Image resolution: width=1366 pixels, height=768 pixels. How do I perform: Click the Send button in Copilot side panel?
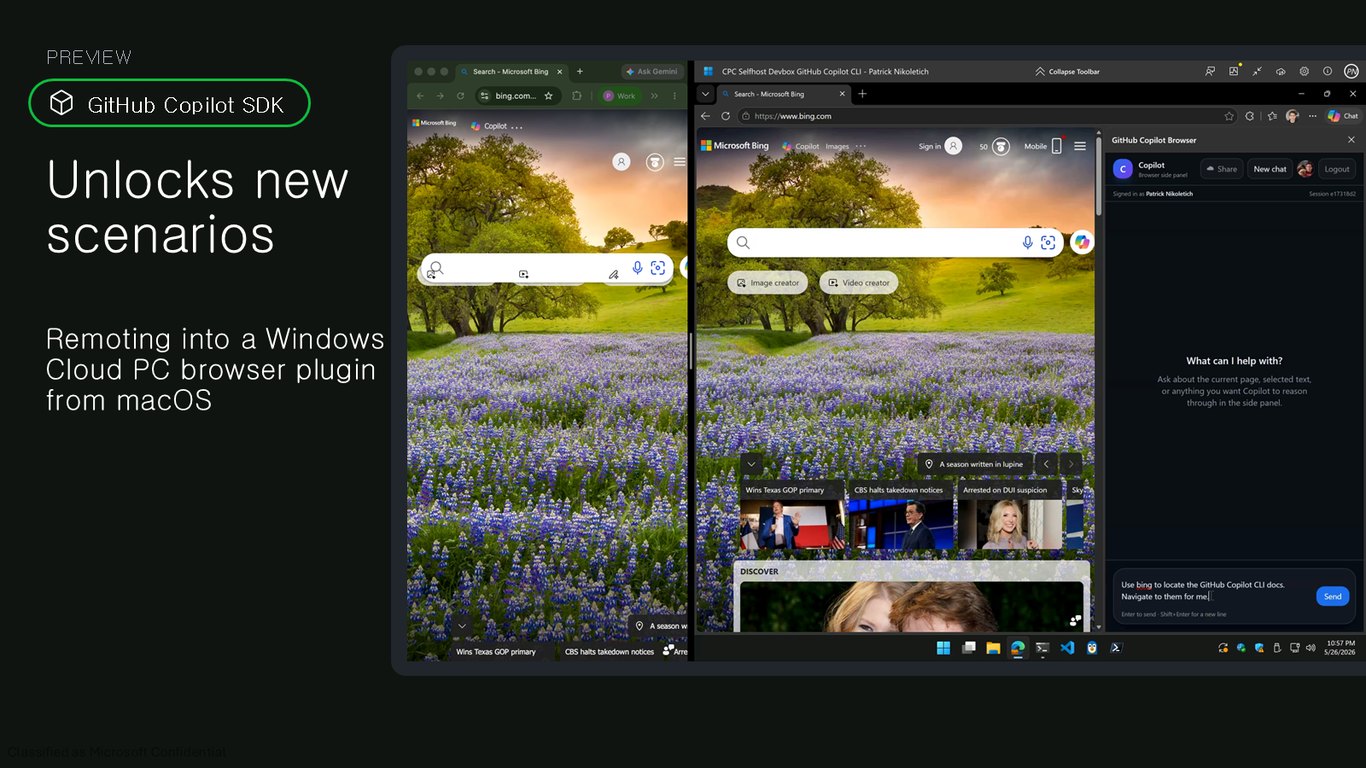[1332, 596]
